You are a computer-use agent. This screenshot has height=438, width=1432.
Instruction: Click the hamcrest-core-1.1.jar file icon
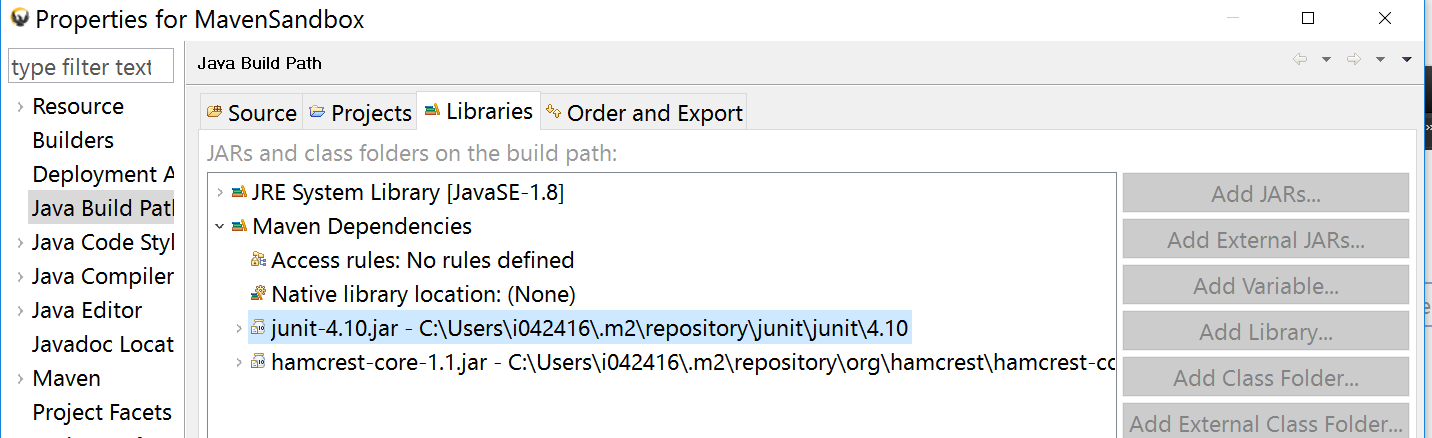pos(258,362)
